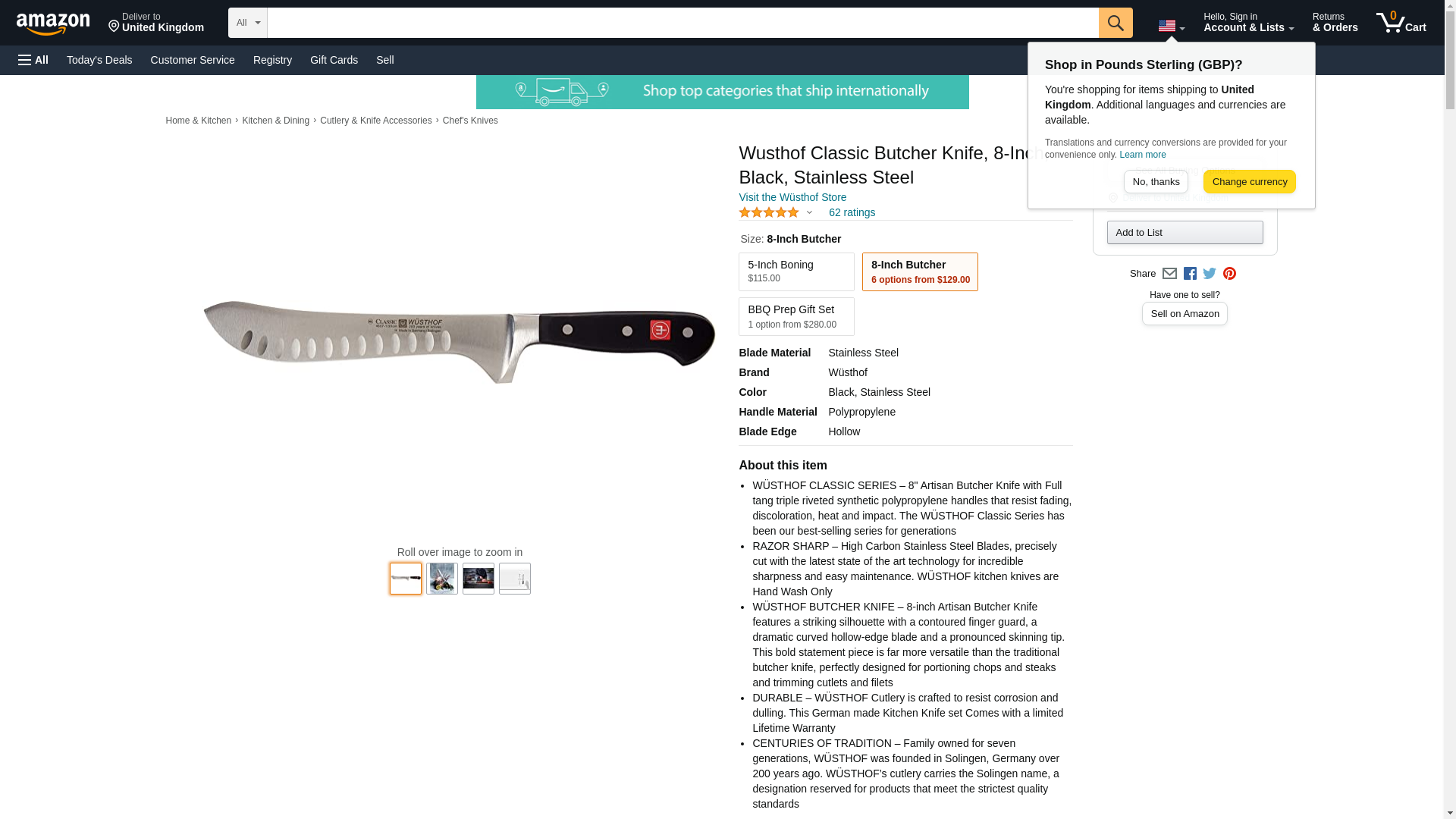Share via email icon
The height and width of the screenshot is (819, 1456).
click(x=1169, y=274)
